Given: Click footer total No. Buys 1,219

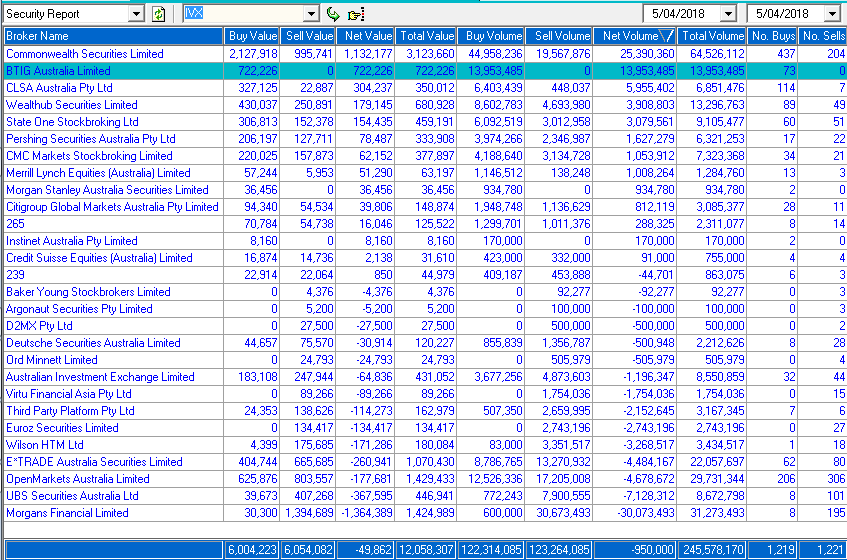Looking at the screenshot, I should 773,550.
